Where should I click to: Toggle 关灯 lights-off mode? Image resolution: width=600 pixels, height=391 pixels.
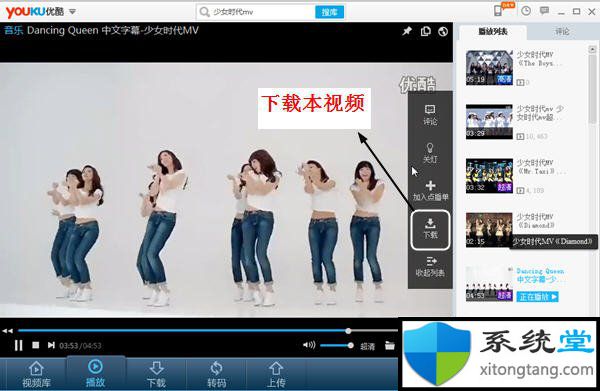tap(430, 153)
